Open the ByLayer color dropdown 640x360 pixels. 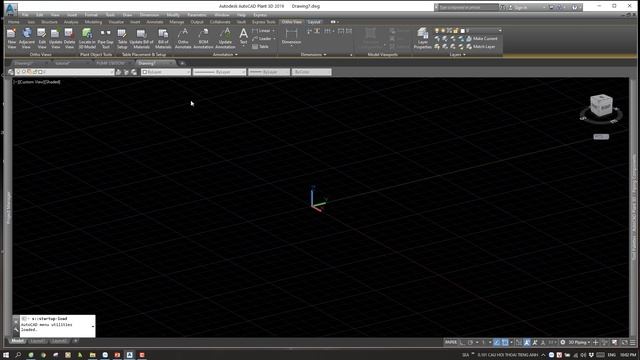166,72
